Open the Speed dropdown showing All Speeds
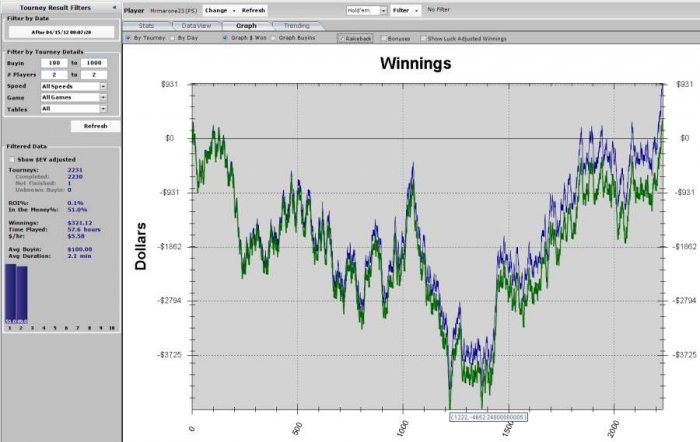The image size is (700, 442). tap(74, 86)
